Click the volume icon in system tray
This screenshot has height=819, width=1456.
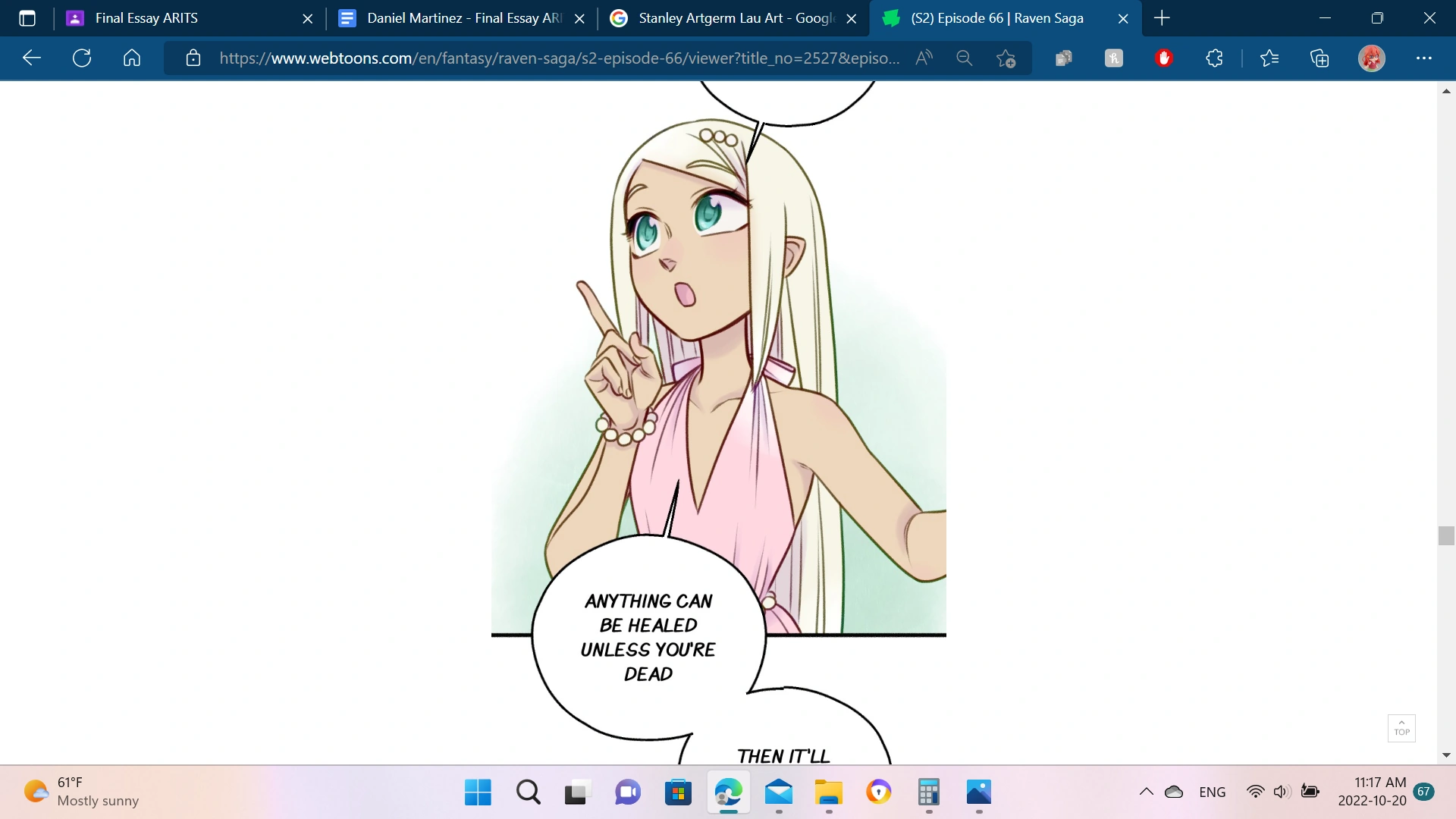pos(1282,792)
